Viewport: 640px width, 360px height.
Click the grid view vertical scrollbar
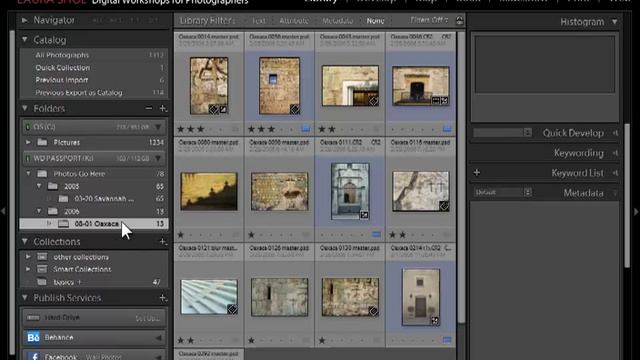[x=461, y=178]
